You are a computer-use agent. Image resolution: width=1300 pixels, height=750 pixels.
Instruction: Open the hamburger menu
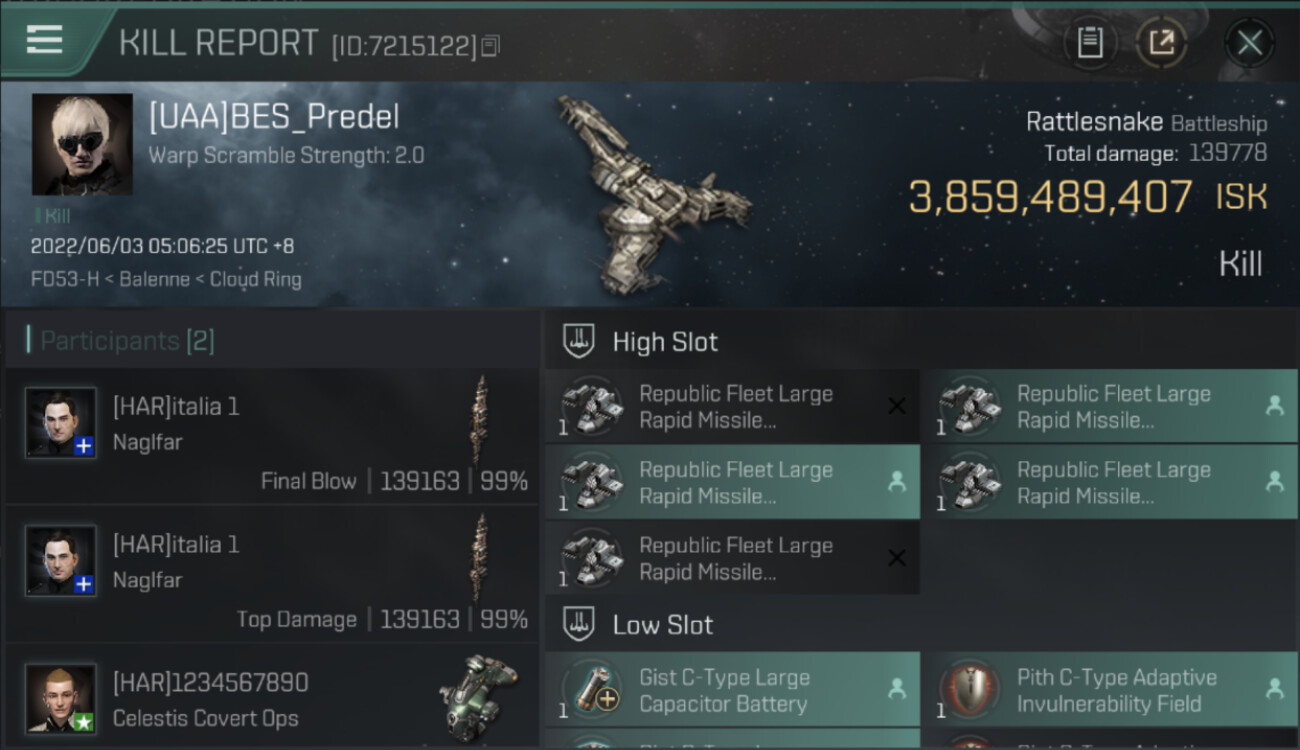[45, 40]
